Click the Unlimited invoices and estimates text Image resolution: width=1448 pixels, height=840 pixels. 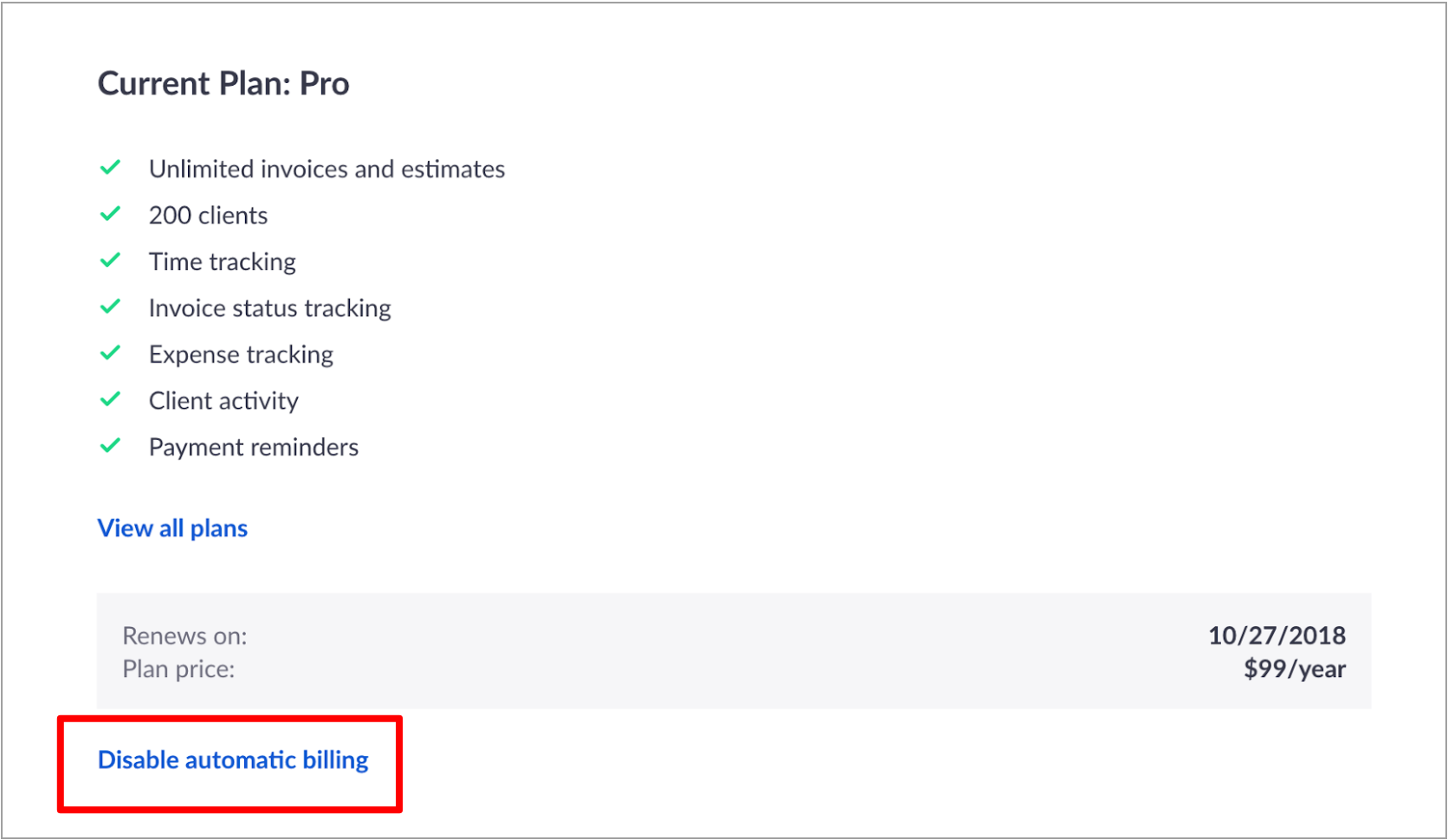[326, 169]
